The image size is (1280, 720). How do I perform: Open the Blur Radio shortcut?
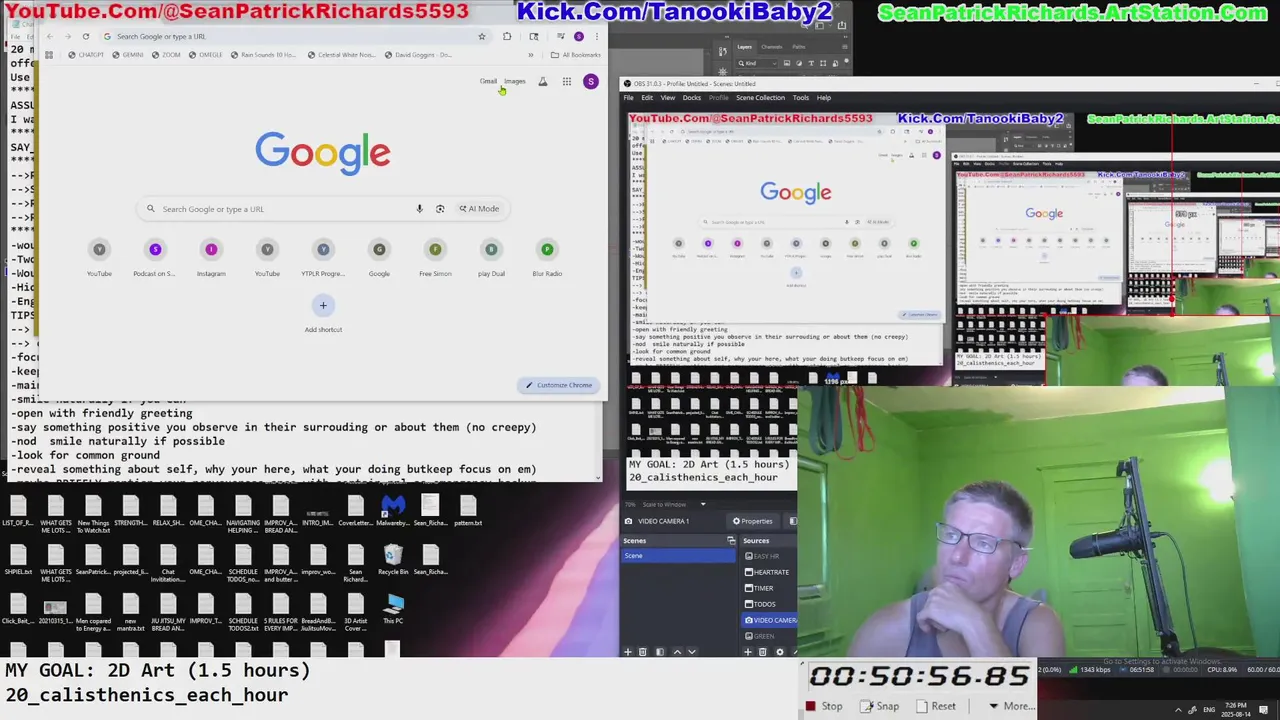547,257
